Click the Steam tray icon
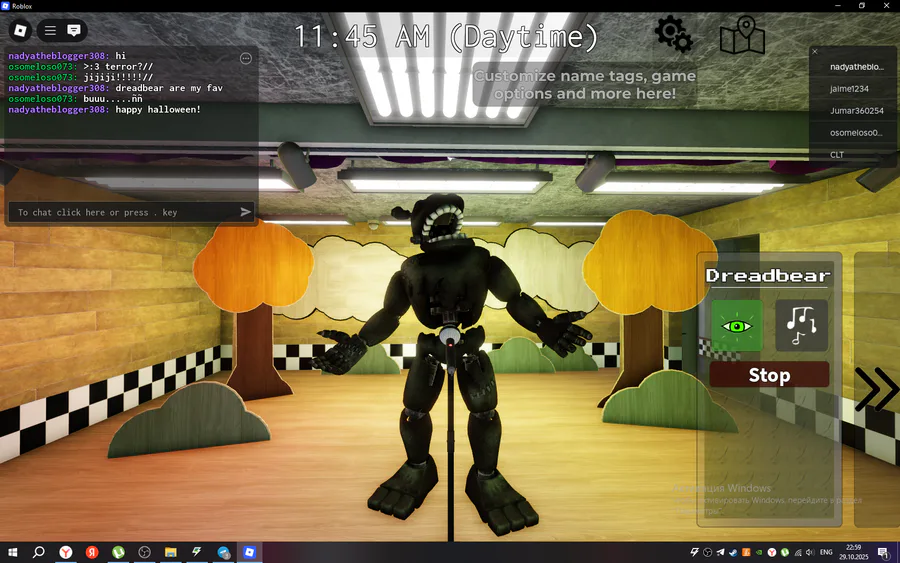900x563 pixels. pos(733,552)
